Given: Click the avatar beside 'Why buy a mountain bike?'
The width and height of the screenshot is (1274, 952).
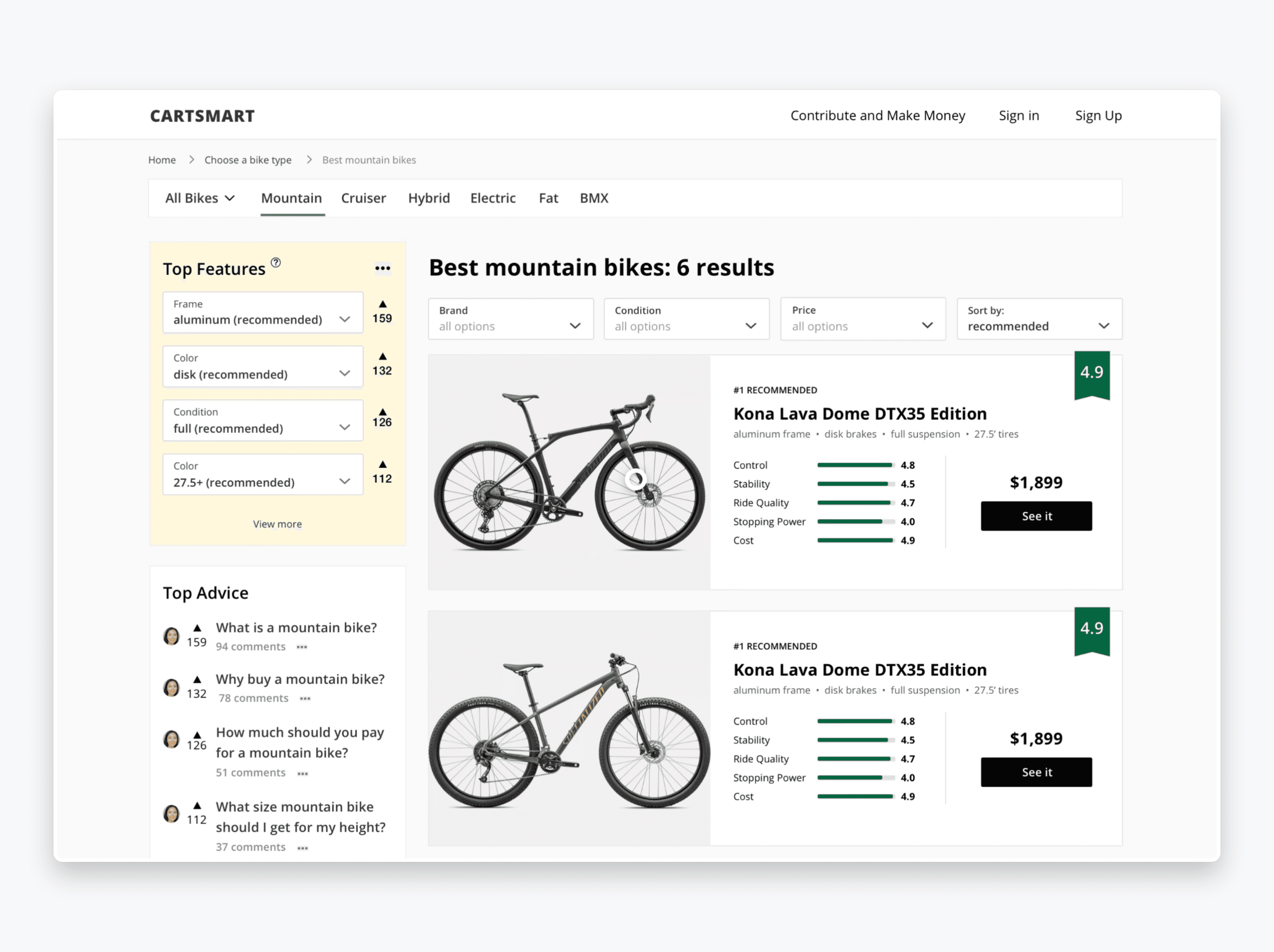Looking at the screenshot, I should coord(171,688).
